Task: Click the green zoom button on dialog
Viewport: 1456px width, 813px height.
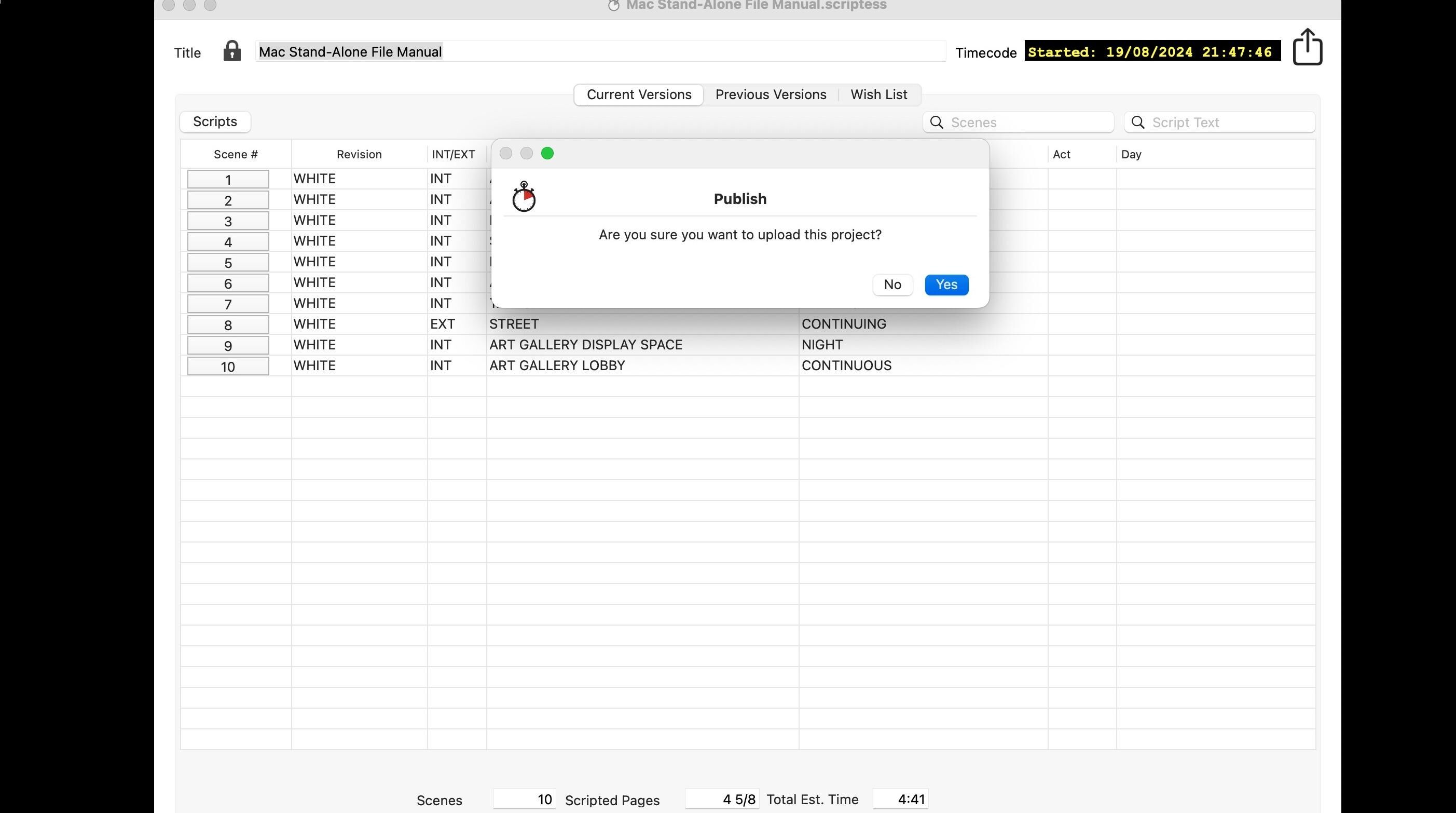Action: pos(546,154)
